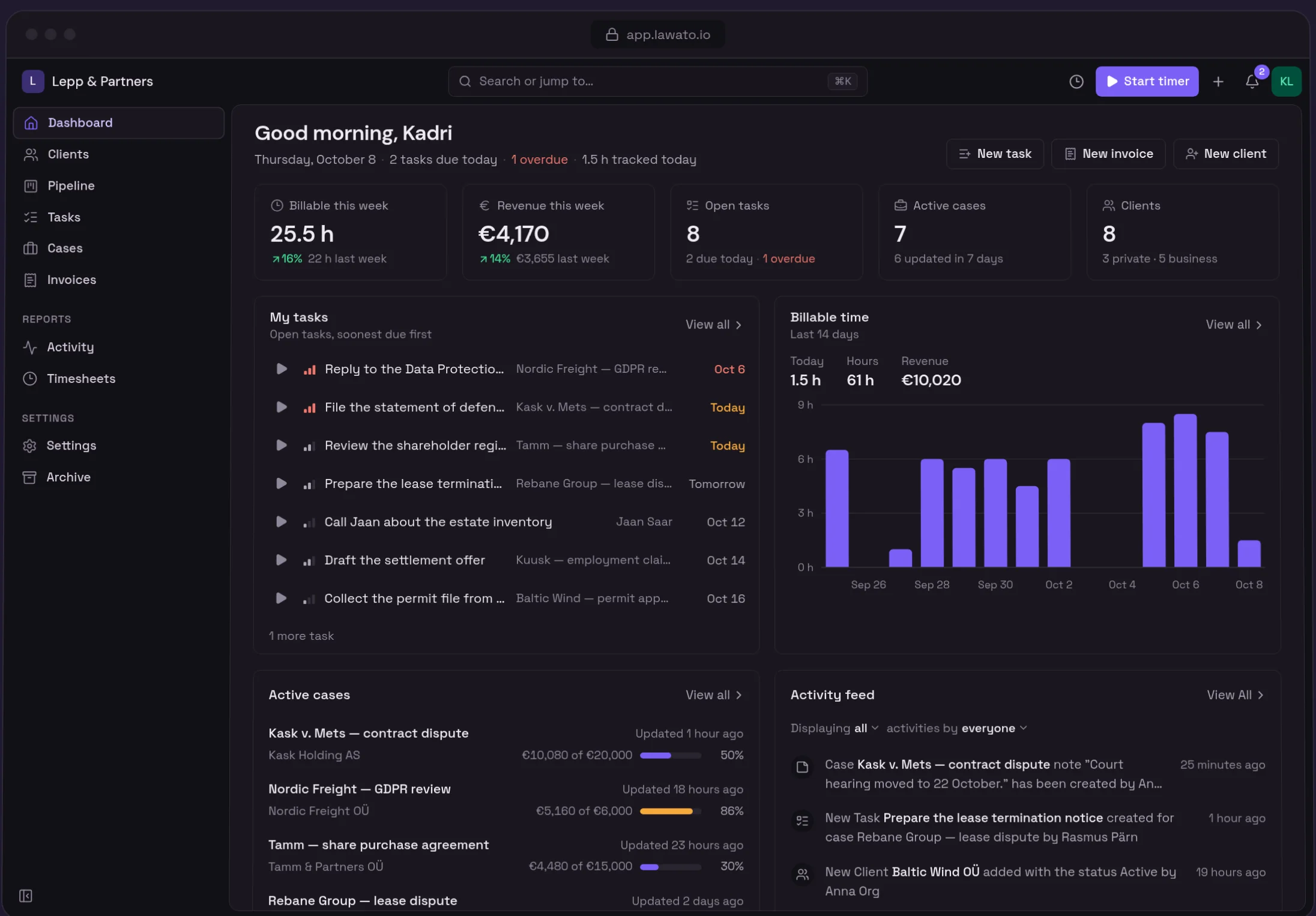Click the Kask v. Mets 50% budget progress bar
Screen dimensions: 1316x916
671,755
